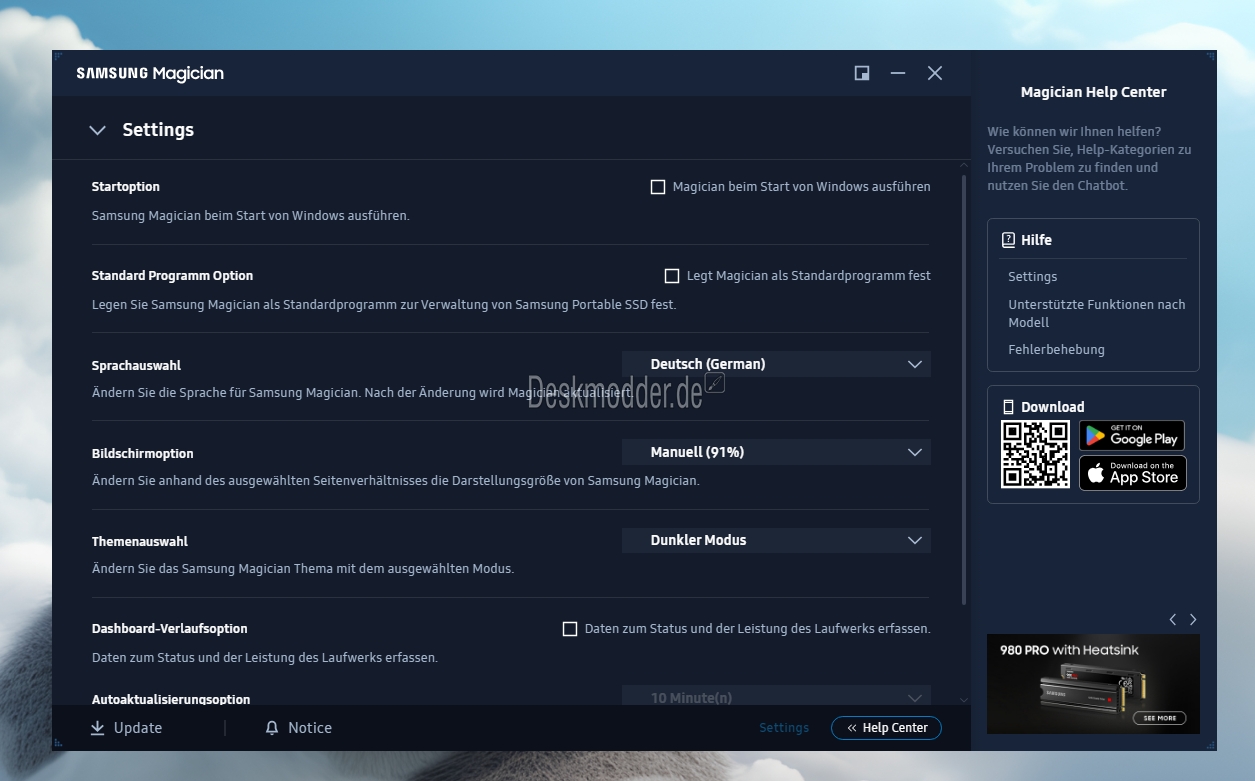Open the Deutsch (German) language dropdown
The width and height of the screenshot is (1255, 781).
(x=776, y=364)
